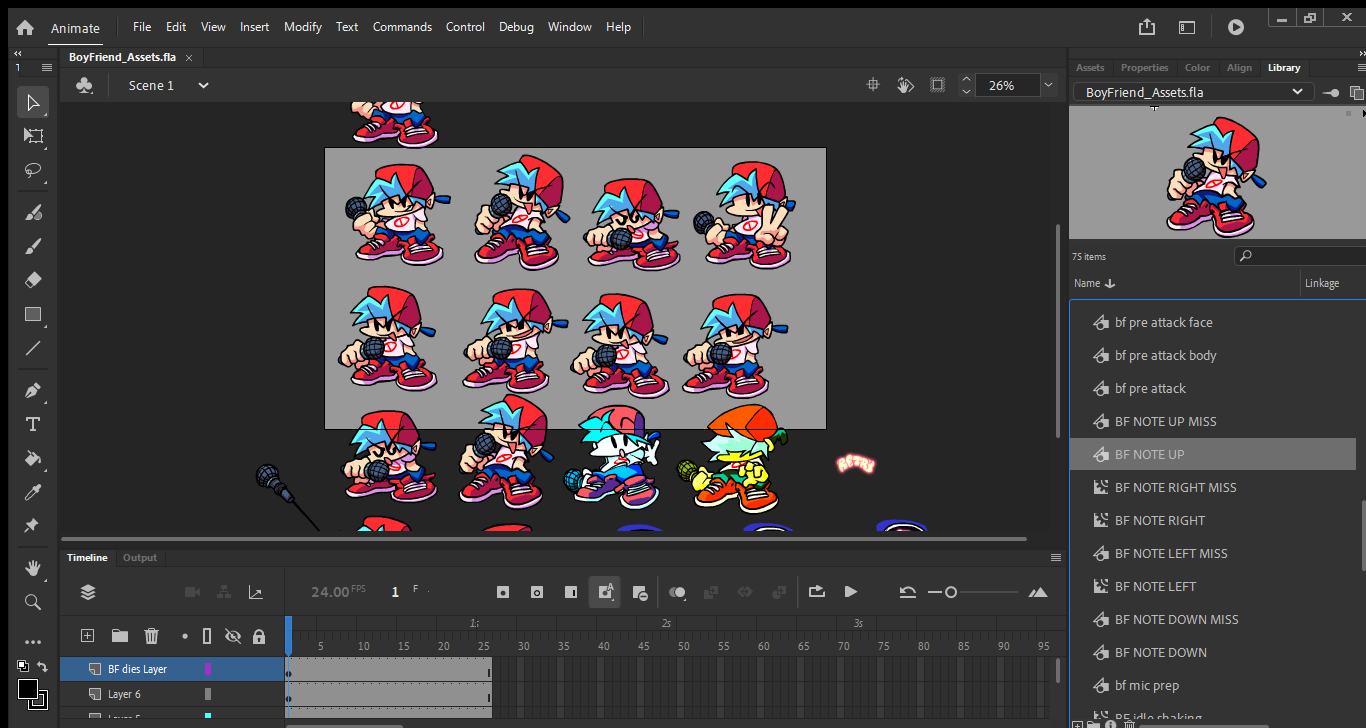Screen dimensions: 1366x728
Task: Select the BF dies Layer in timeline
Action: (x=137, y=669)
